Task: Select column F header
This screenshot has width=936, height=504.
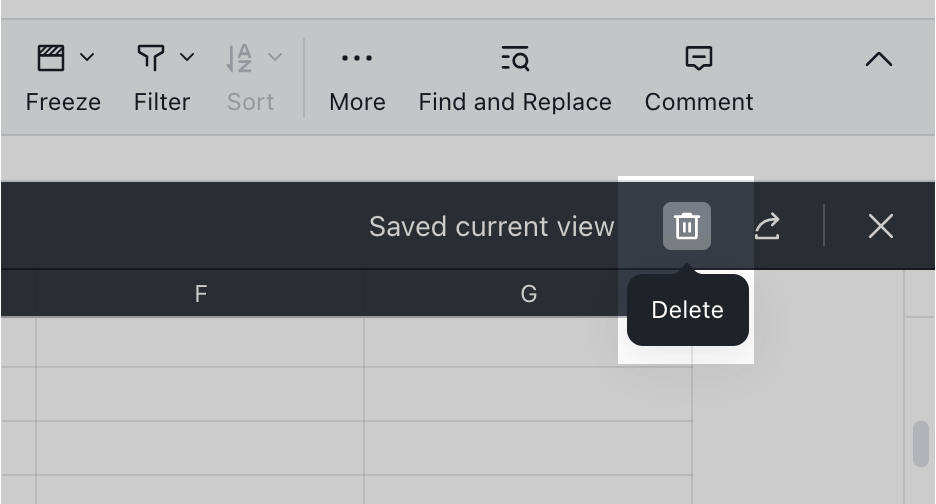Action: [200, 294]
